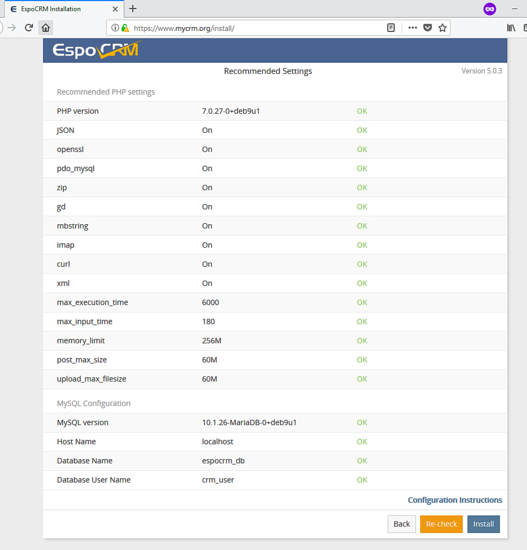
Task: Click the padlock connection security icon
Action: (125, 28)
